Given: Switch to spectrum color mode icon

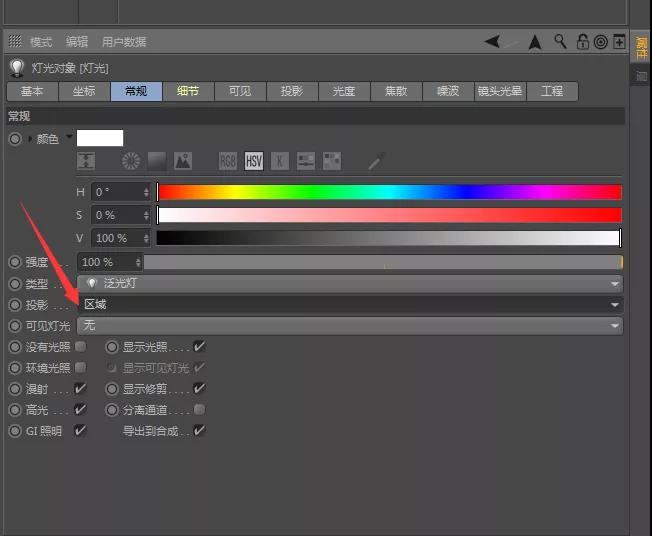Looking at the screenshot, I should click(157, 161).
